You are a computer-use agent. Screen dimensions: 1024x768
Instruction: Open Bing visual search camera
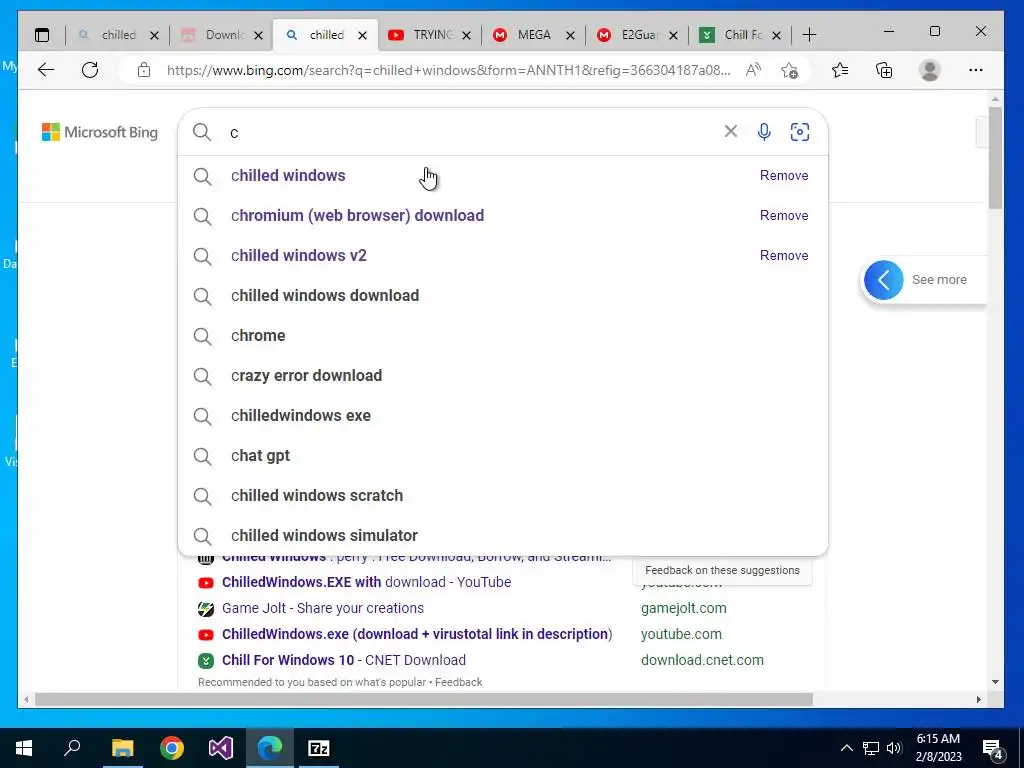[x=799, y=131]
